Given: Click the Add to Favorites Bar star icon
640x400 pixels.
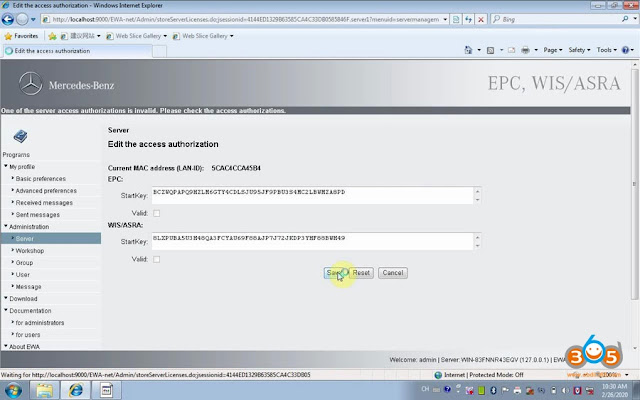Looking at the screenshot, I should pyautogui.click(x=52, y=36).
